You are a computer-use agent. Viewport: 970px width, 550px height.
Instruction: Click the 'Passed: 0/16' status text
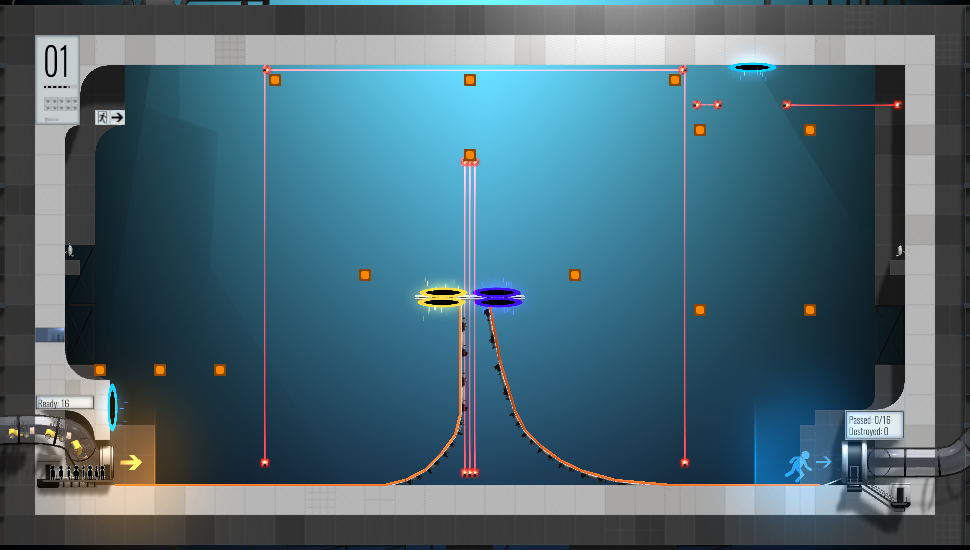(869, 420)
